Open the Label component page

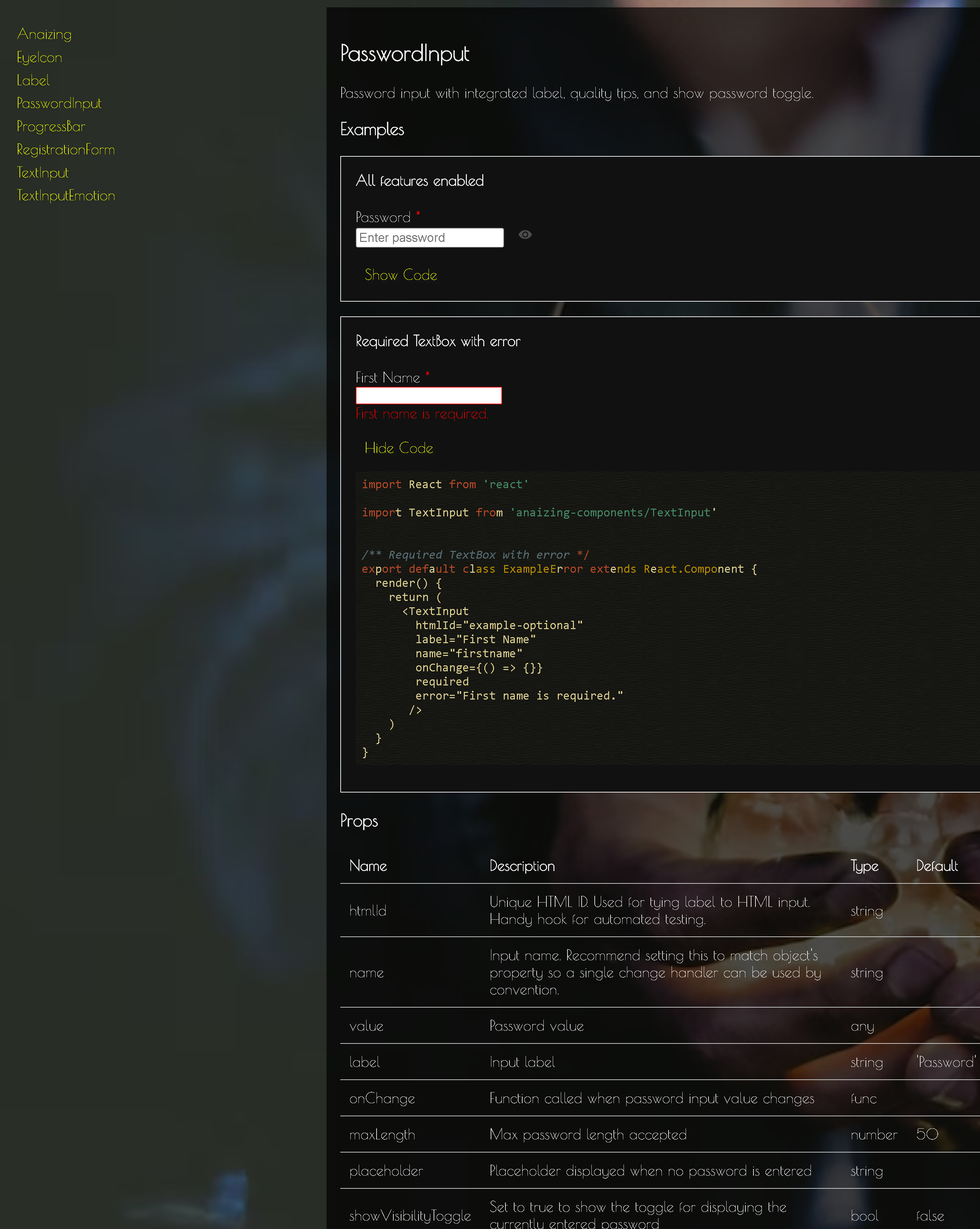click(x=33, y=81)
